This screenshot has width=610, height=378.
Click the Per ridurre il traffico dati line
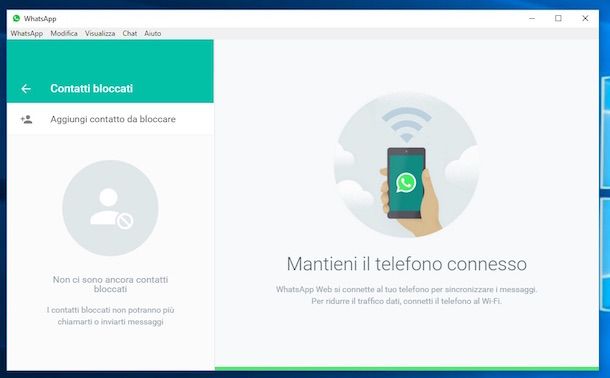coord(407,301)
